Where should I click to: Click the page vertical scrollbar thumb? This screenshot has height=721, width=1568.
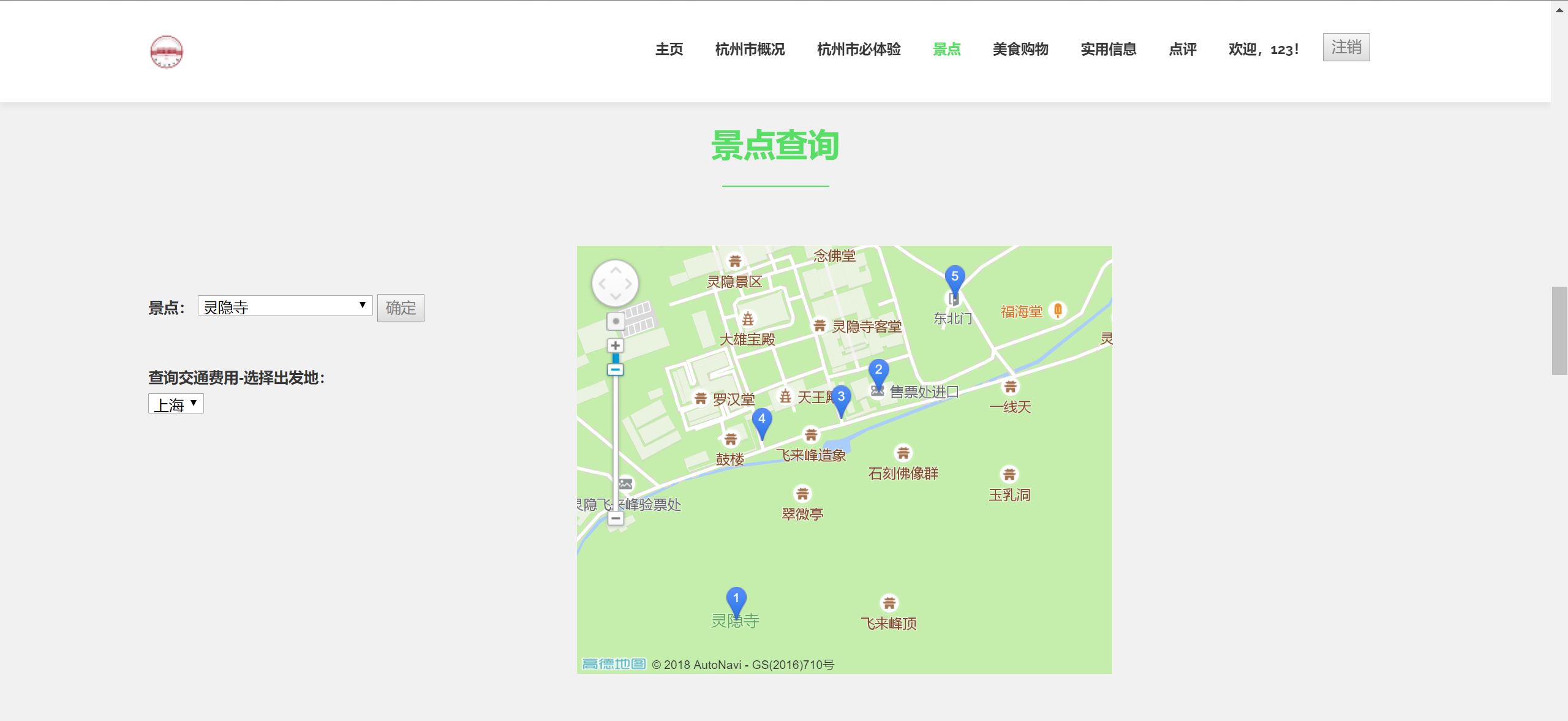pyautogui.click(x=1559, y=330)
